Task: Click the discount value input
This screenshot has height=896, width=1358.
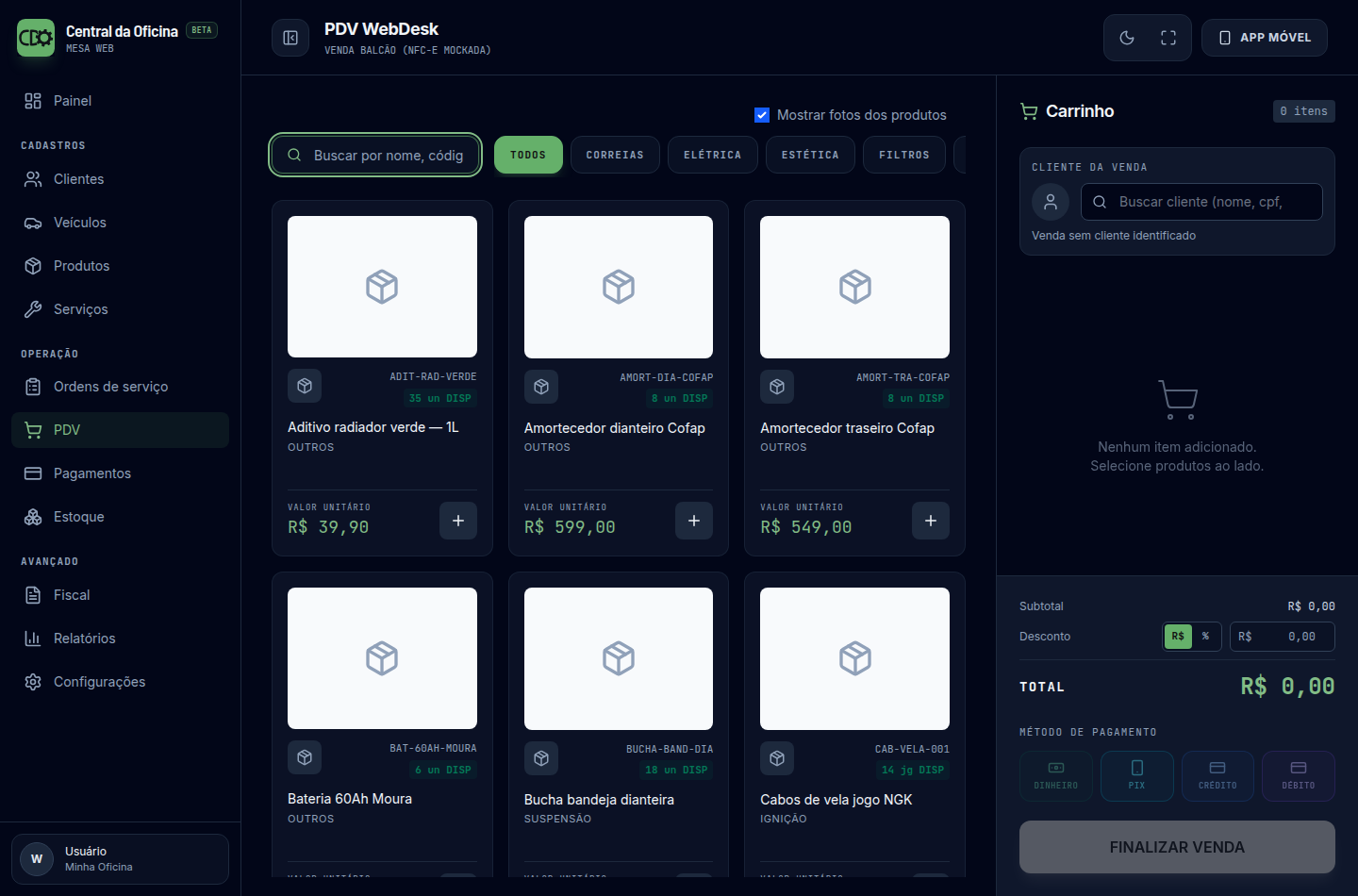Action: click(x=1283, y=637)
